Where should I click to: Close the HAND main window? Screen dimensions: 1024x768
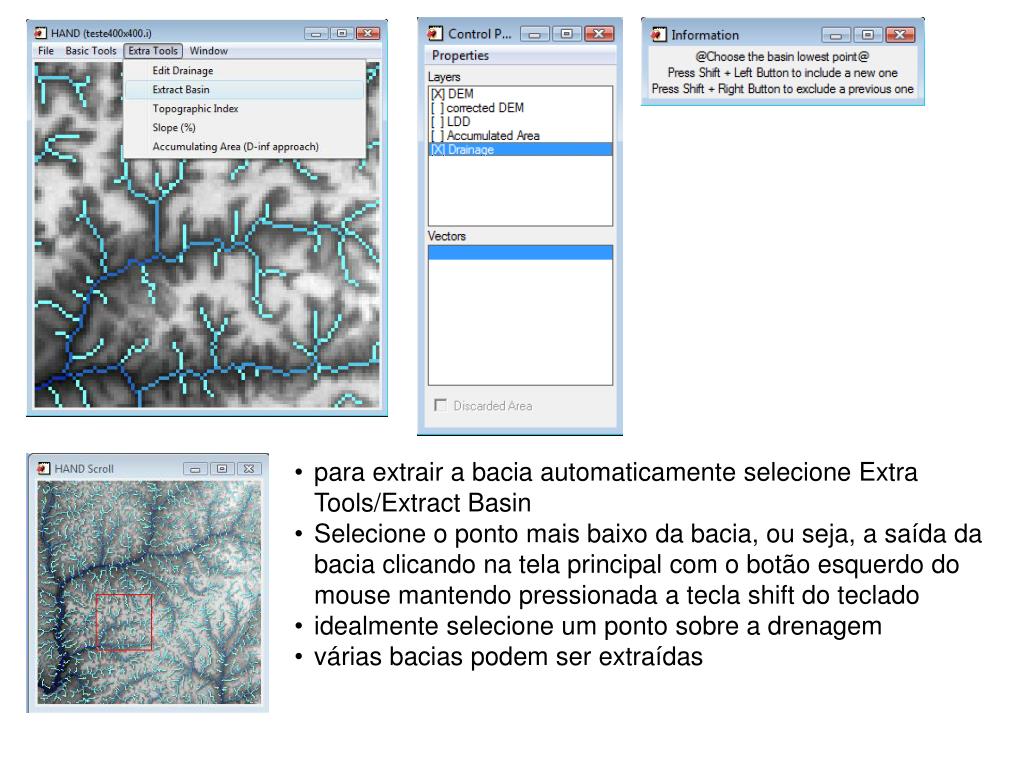click(x=368, y=33)
